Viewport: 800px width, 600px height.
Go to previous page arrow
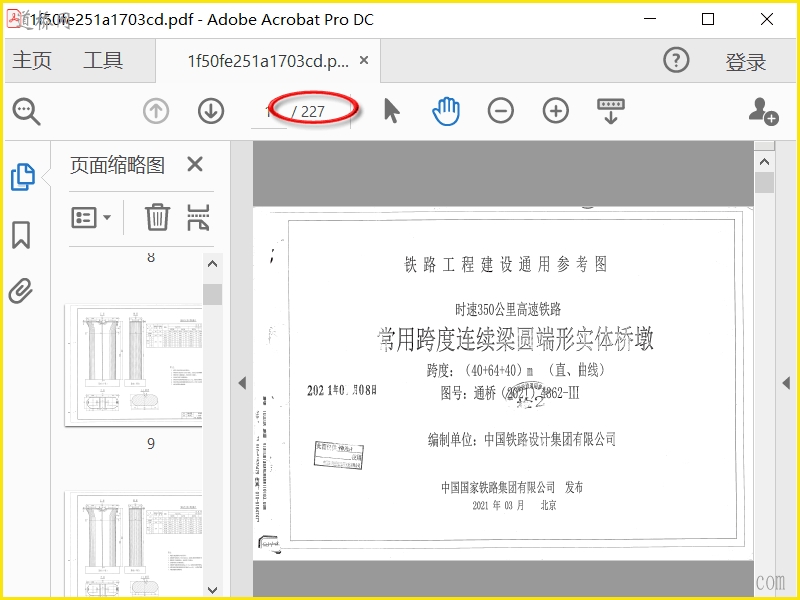tap(156, 111)
